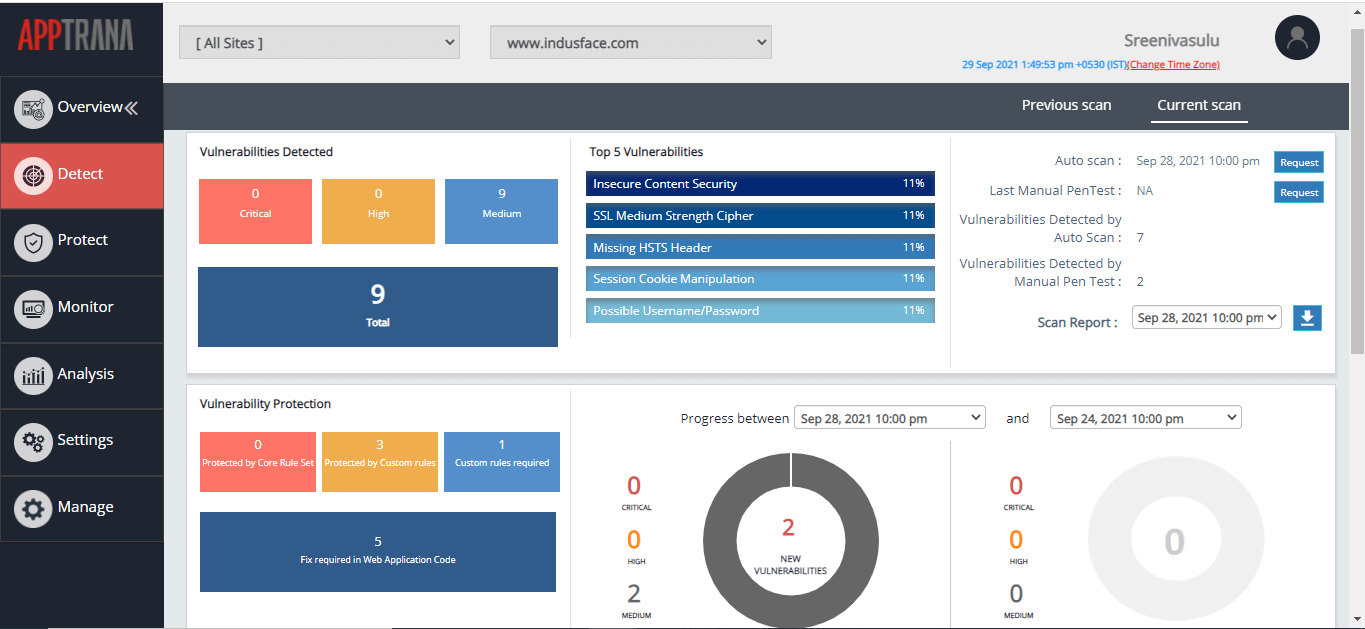1365x629 pixels.
Task: Open the All Sites dropdown
Action: point(319,42)
